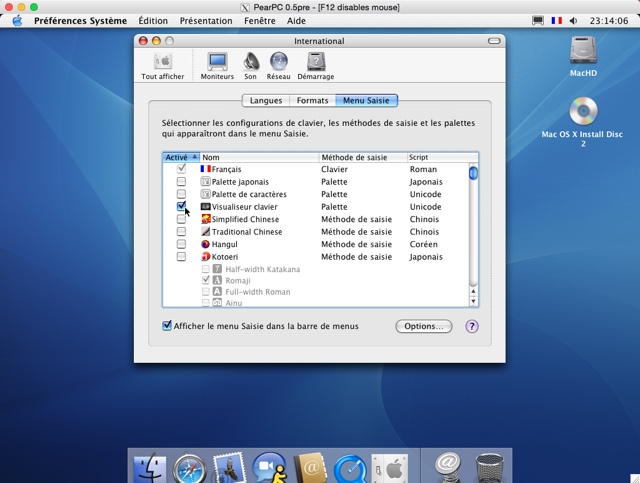Click the purple help question button
Image resolution: width=640 pixels, height=483 pixels.
point(472,326)
